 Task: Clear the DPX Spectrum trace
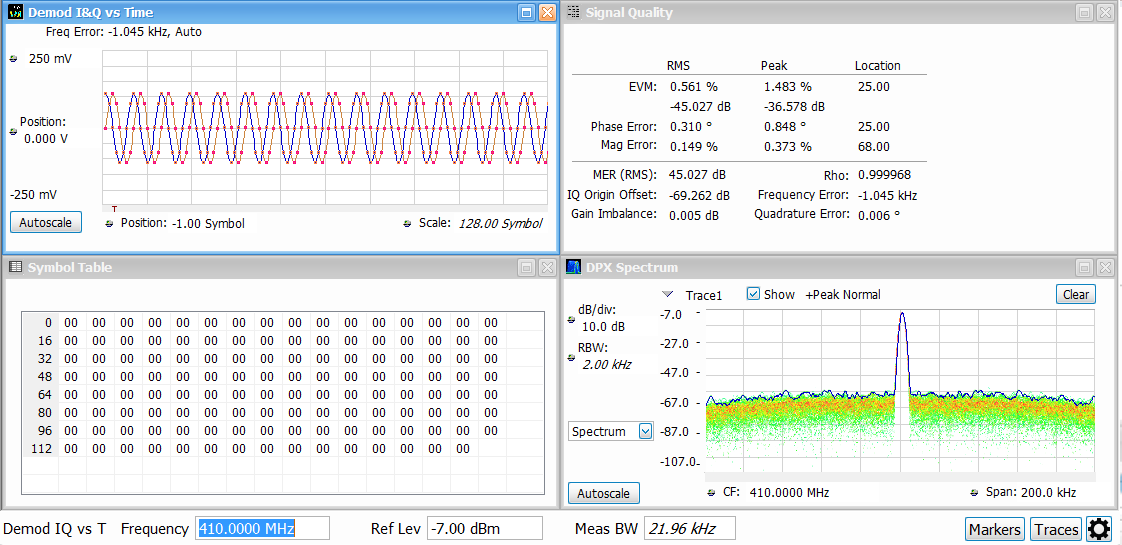[1075, 294]
